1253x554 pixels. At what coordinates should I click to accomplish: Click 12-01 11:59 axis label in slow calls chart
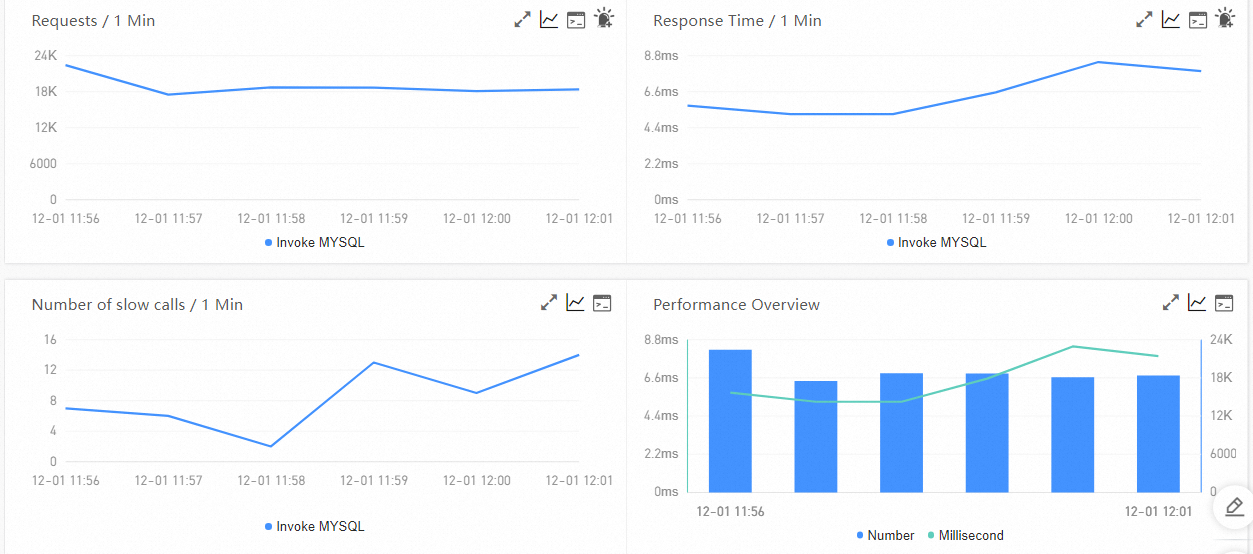click(374, 480)
